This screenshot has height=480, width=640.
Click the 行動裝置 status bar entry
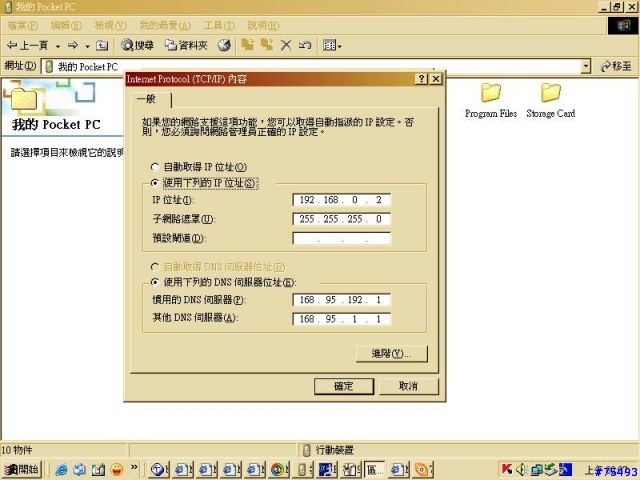click(x=330, y=450)
